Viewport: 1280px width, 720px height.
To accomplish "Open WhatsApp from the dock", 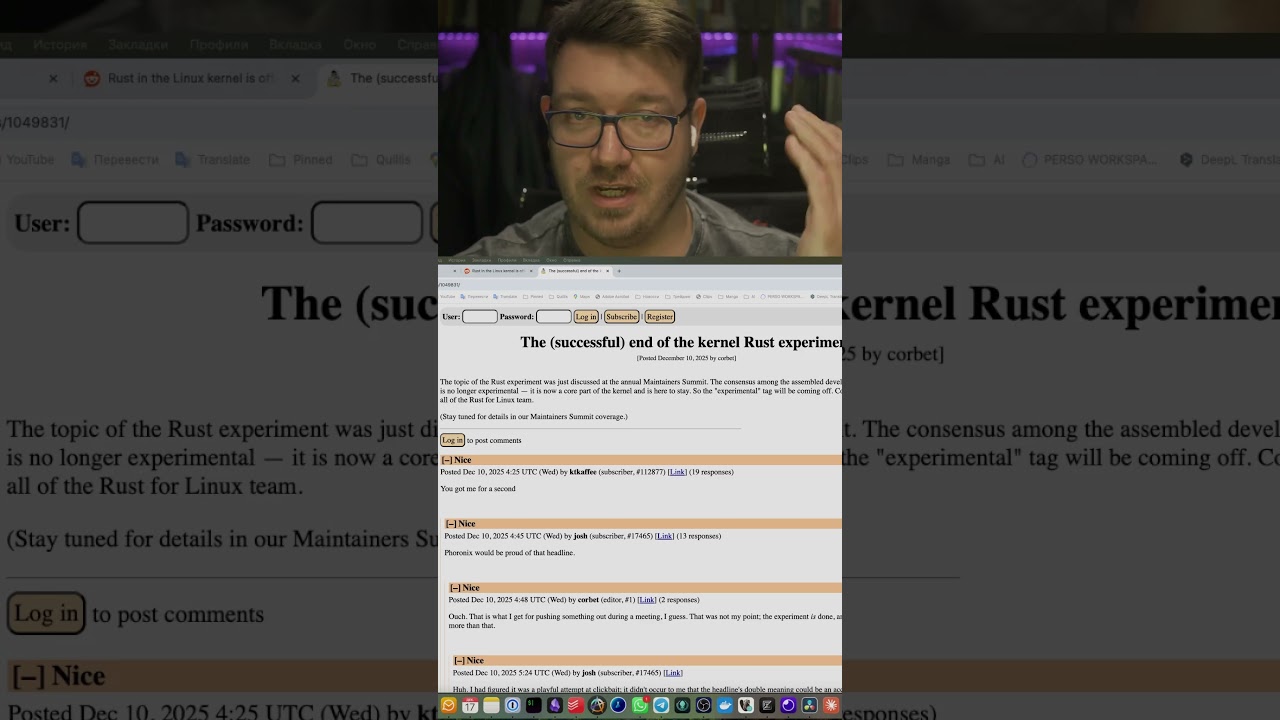I will tap(640, 706).
